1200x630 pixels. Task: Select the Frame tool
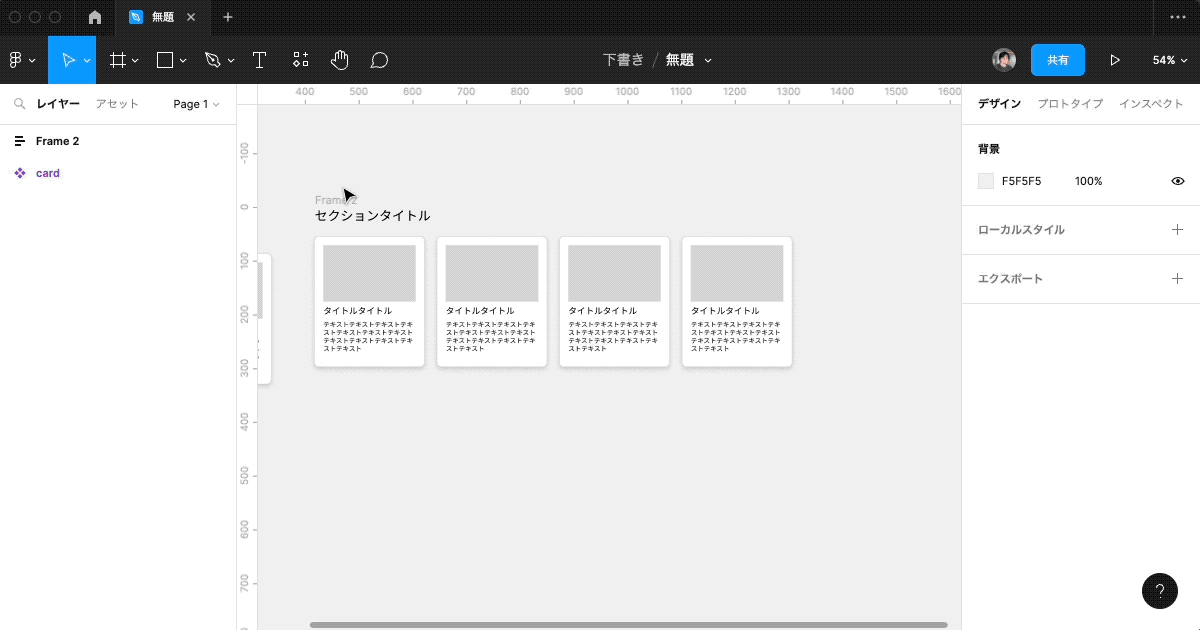tap(116, 60)
